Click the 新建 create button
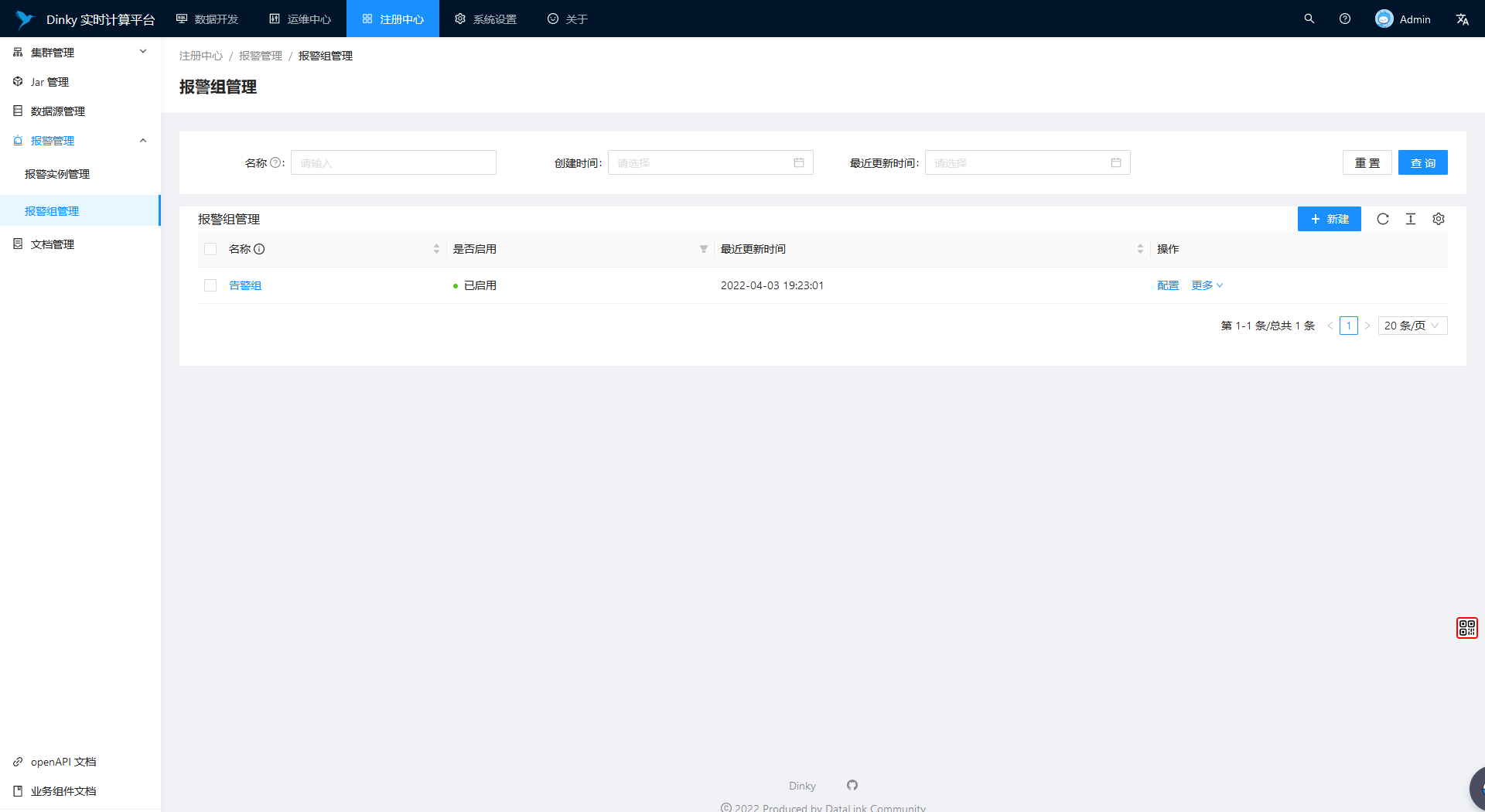Viewport: 1485px width, 812px height. tap(1329, 219)
